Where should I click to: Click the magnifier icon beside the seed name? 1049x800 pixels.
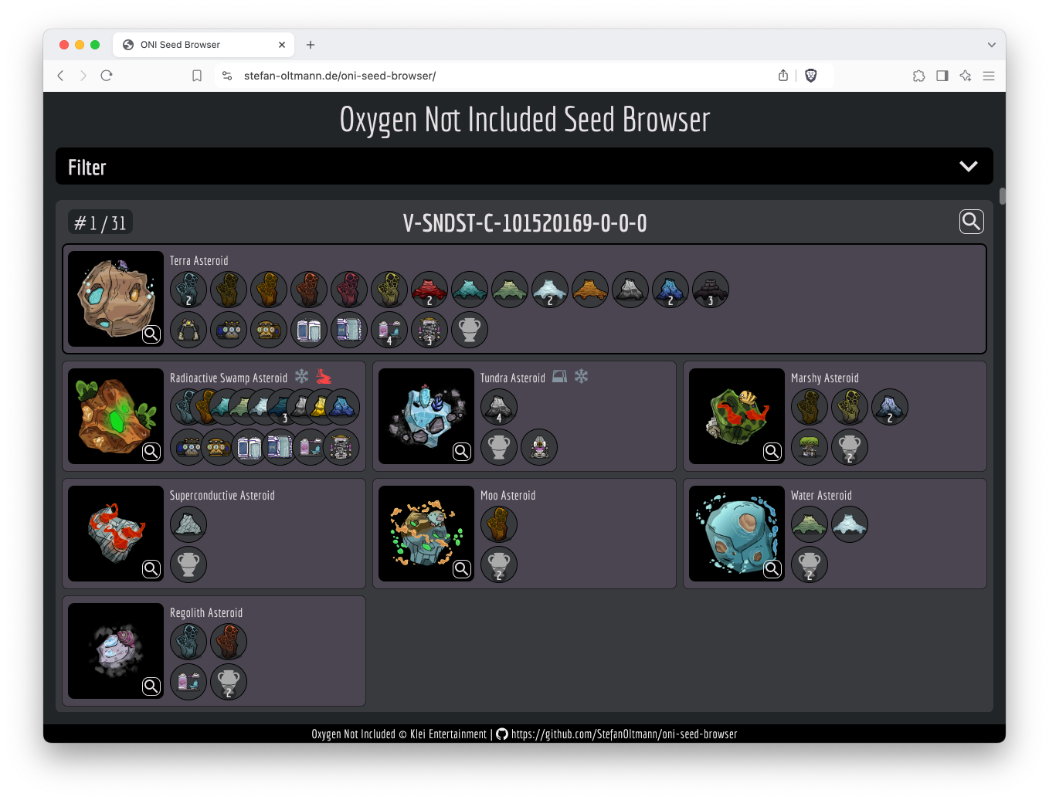[971, 222]
